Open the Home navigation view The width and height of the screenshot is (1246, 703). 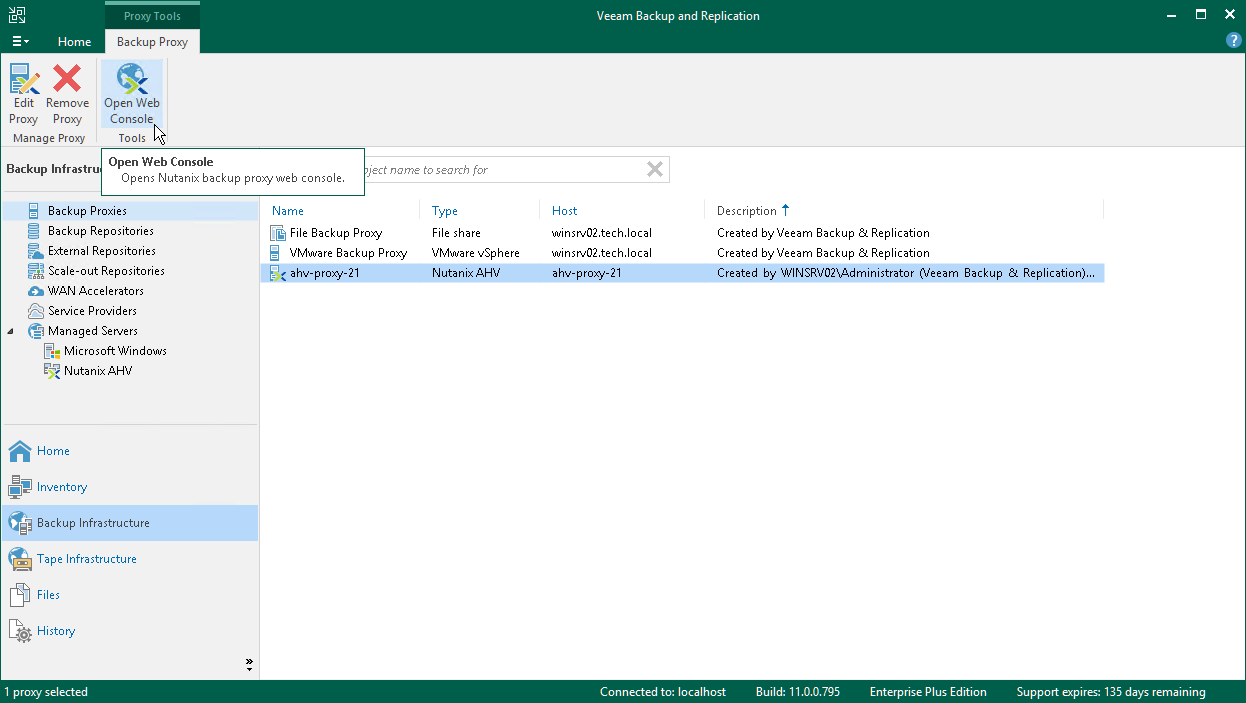pos(54,451)
